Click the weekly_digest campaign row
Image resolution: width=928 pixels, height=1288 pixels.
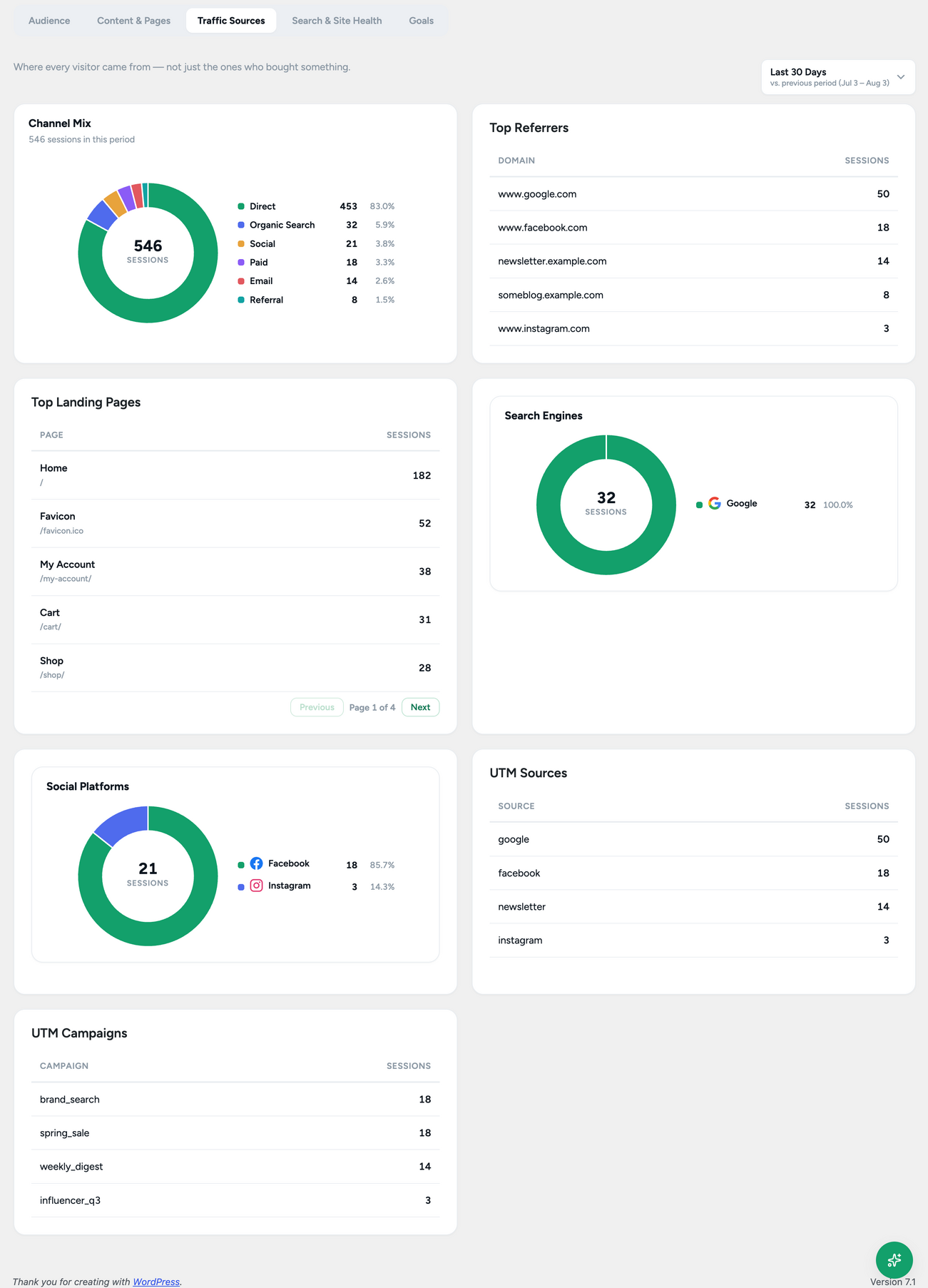235,1167
